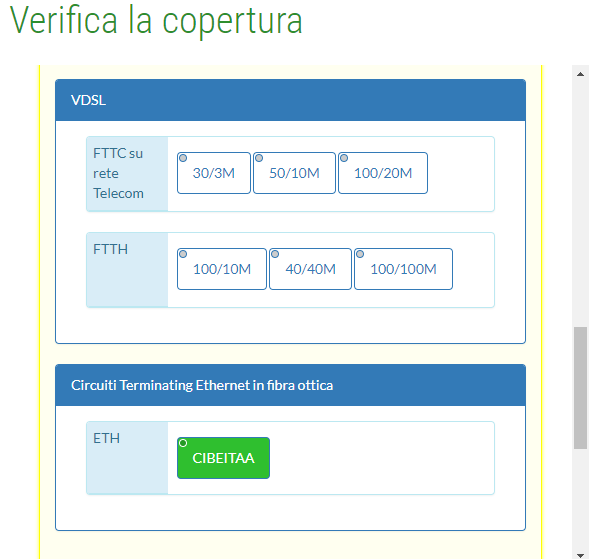Click the Circuiti Terminating Ethernet header
The height and width of the screenshot is (559, 606).
290,385
